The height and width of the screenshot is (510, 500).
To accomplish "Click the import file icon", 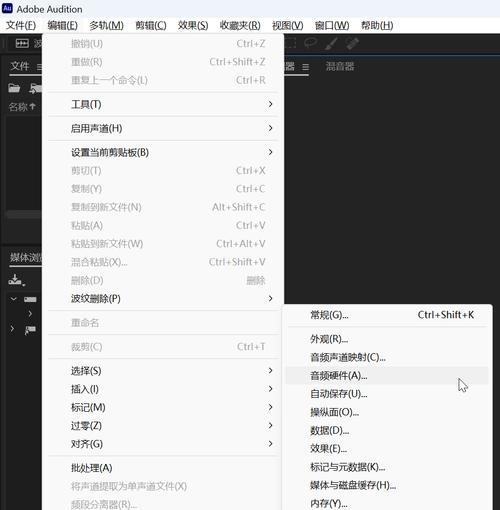I will tap(35, 88).
